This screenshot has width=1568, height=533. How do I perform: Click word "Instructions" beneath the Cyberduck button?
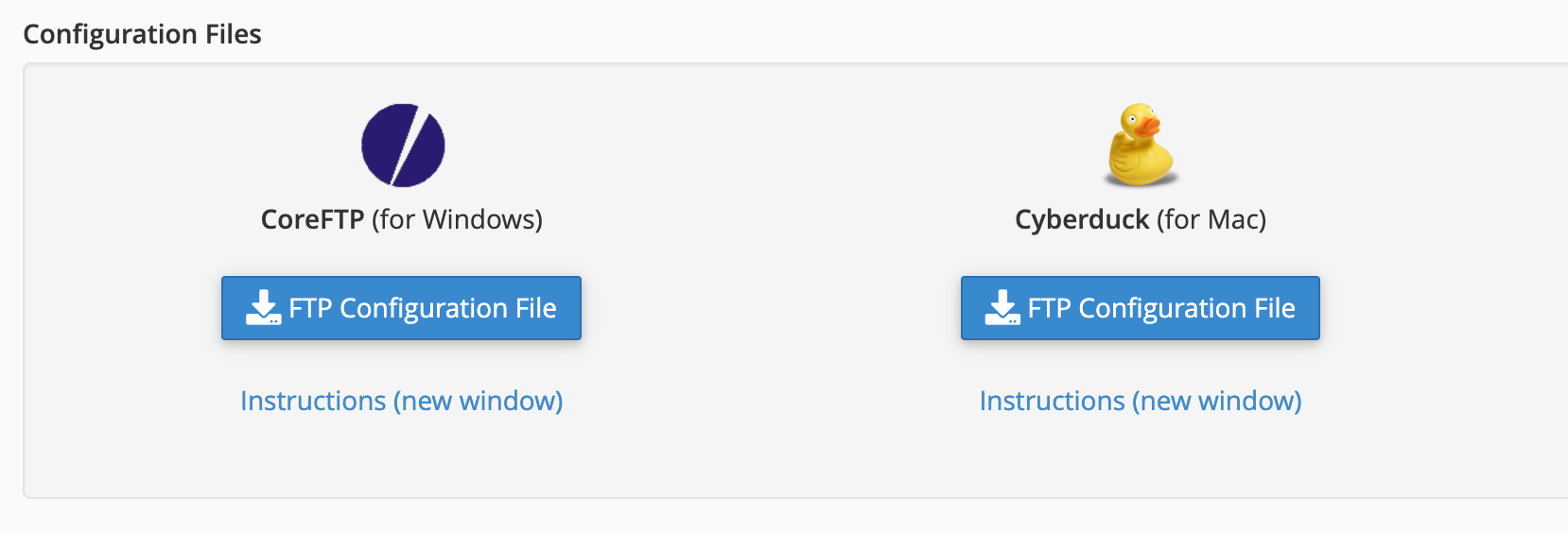click(1053, 401)
